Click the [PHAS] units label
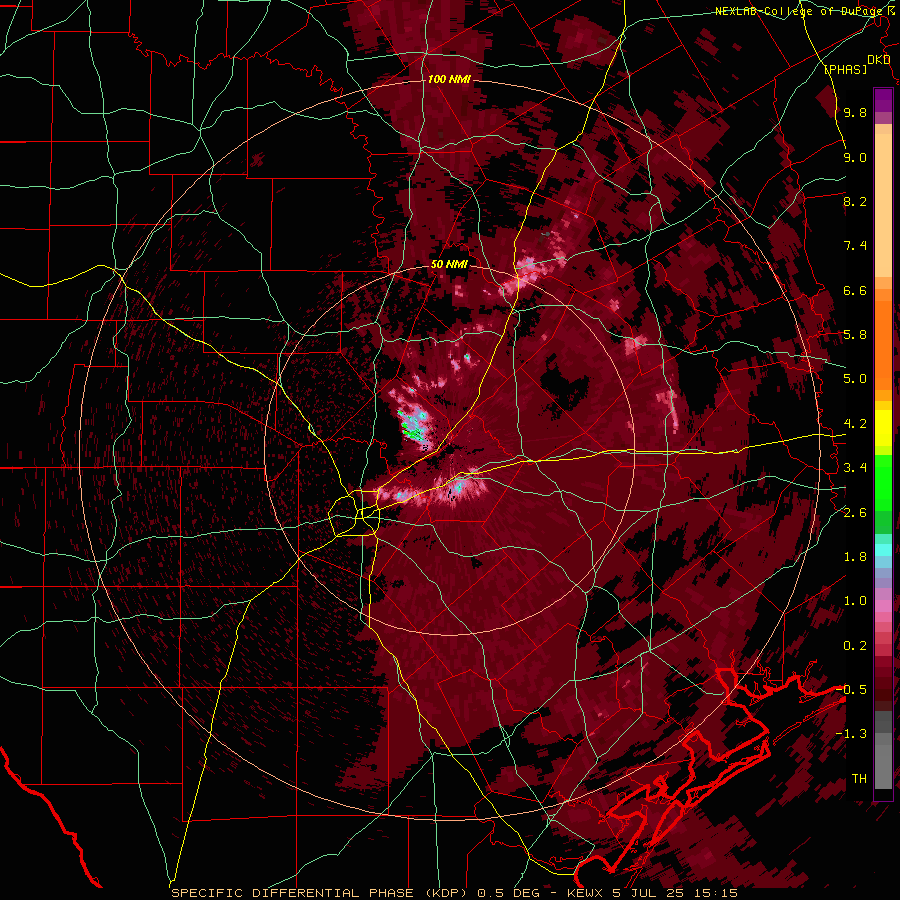Image resolution: width=900 pixels, height=900 pixels. pos(845,70)
